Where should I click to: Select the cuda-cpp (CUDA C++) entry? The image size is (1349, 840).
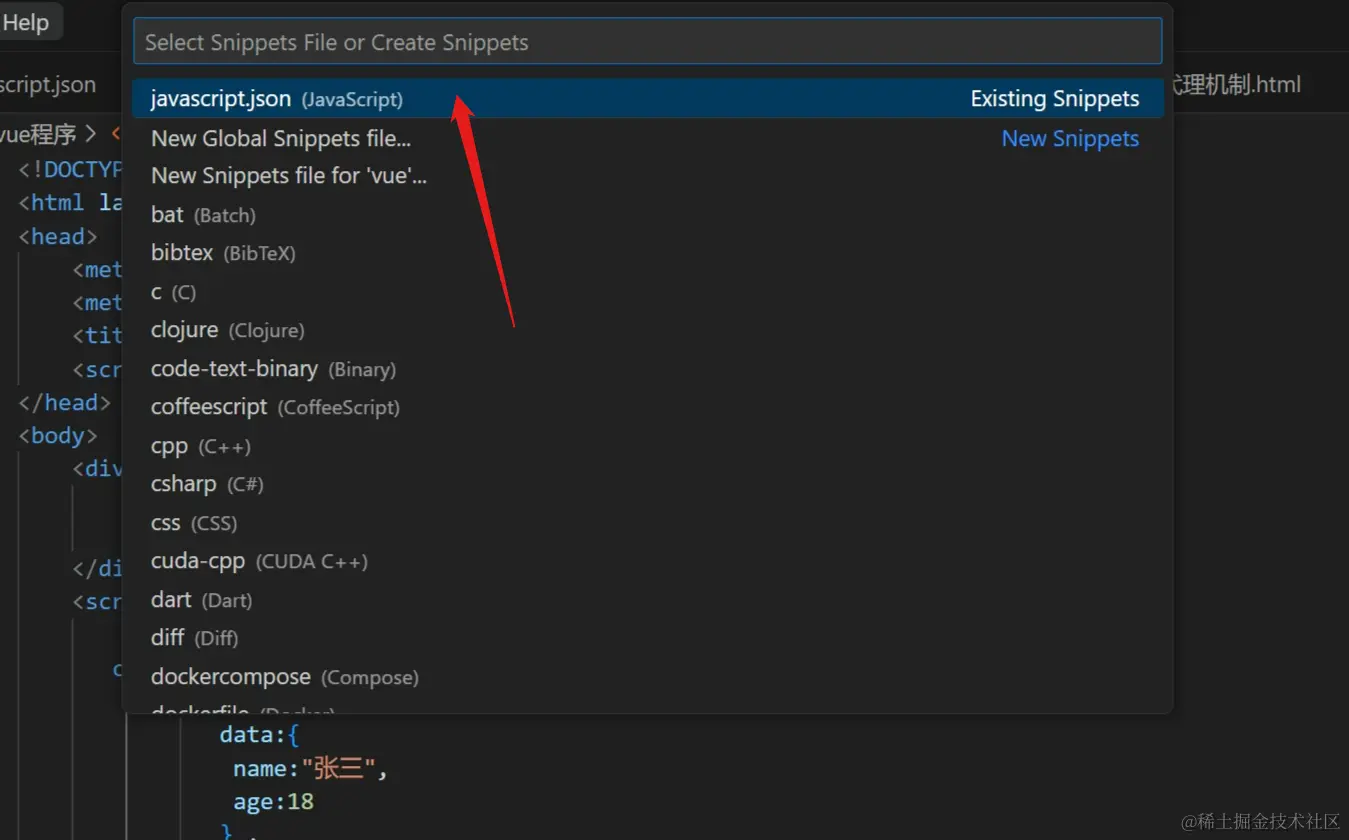coord(647,561)
